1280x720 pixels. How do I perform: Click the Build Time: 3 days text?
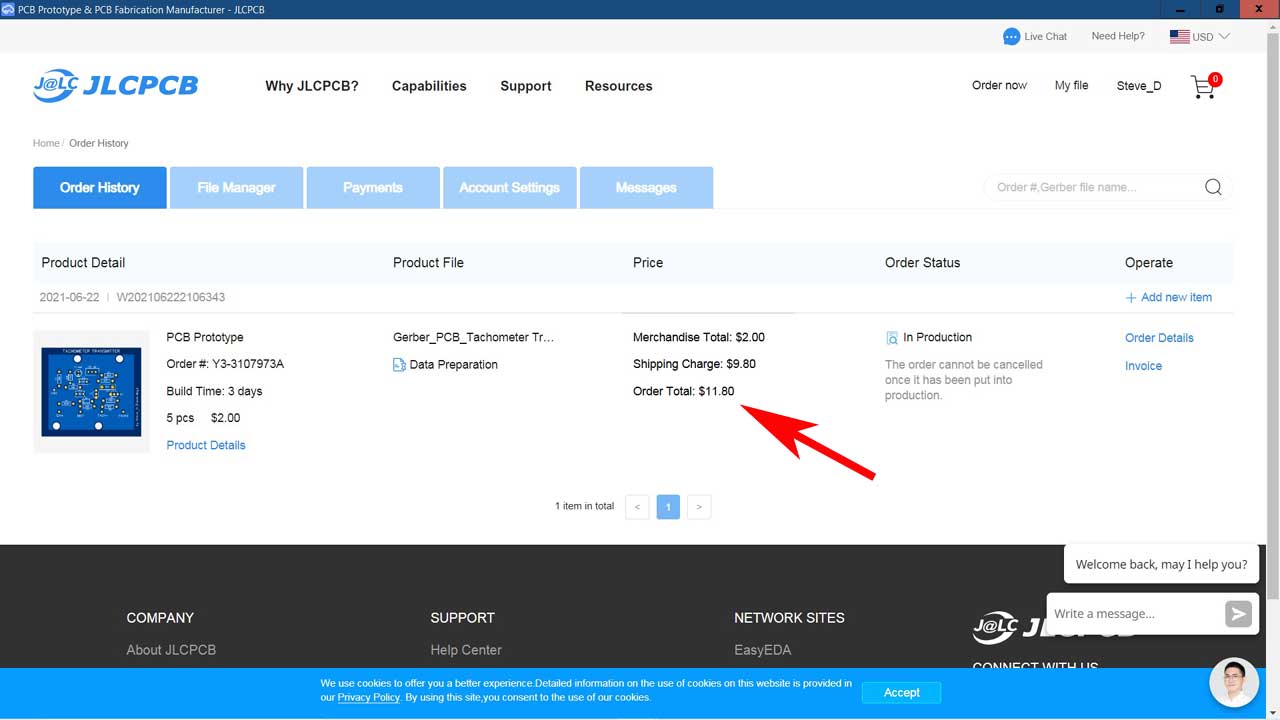tap(214, 391)
